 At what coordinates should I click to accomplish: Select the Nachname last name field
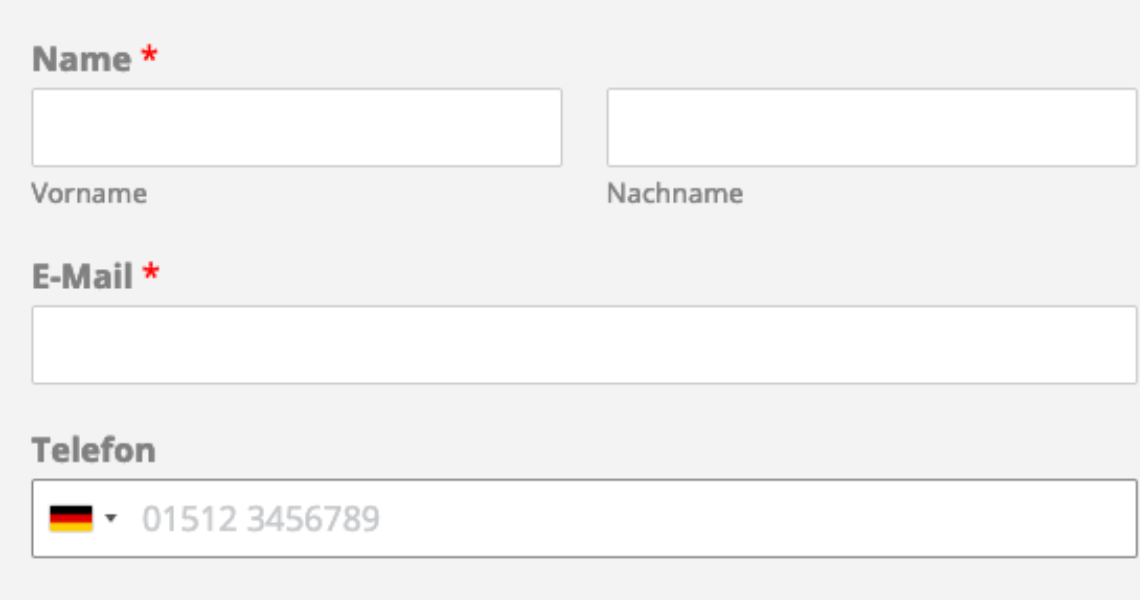pyautogui.click(x=871, y=128)
